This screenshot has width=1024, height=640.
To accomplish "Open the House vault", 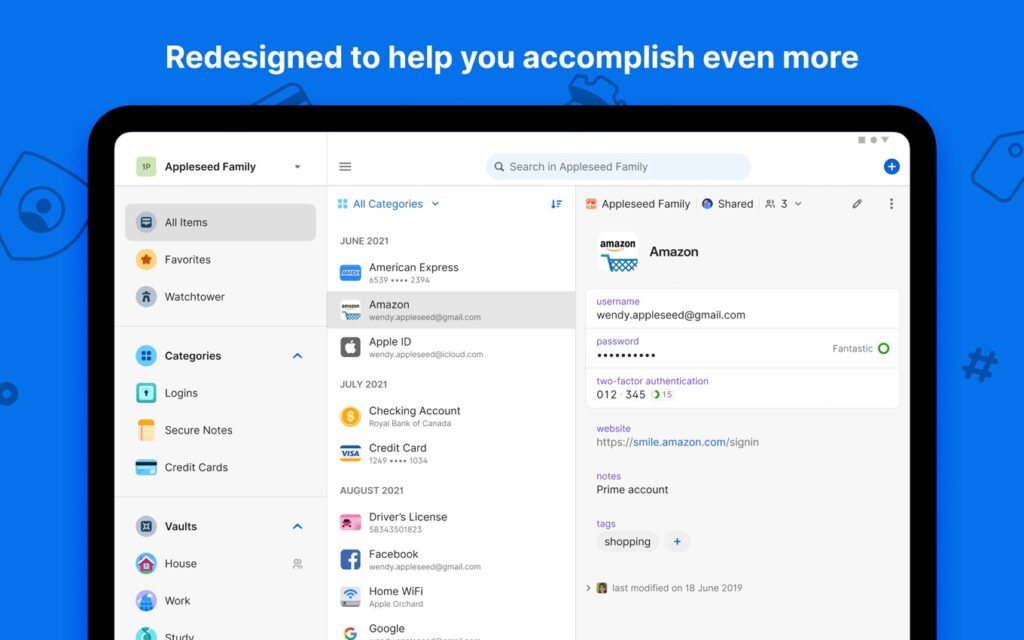I will 181,563.
